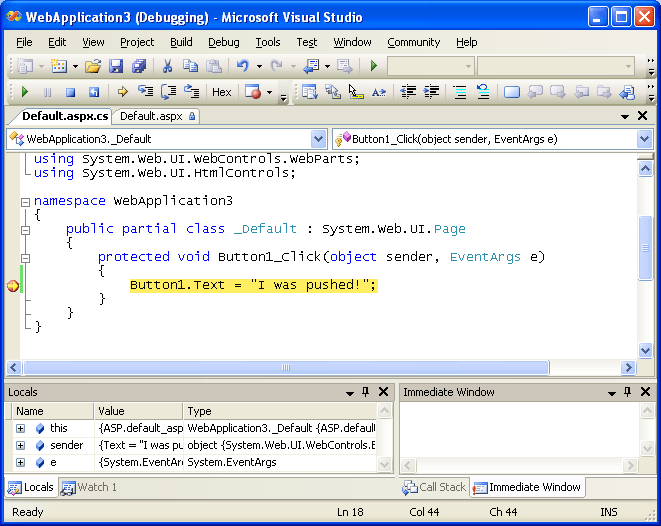Click the Show Next Statement yellow arrow icon

[123, 91]
